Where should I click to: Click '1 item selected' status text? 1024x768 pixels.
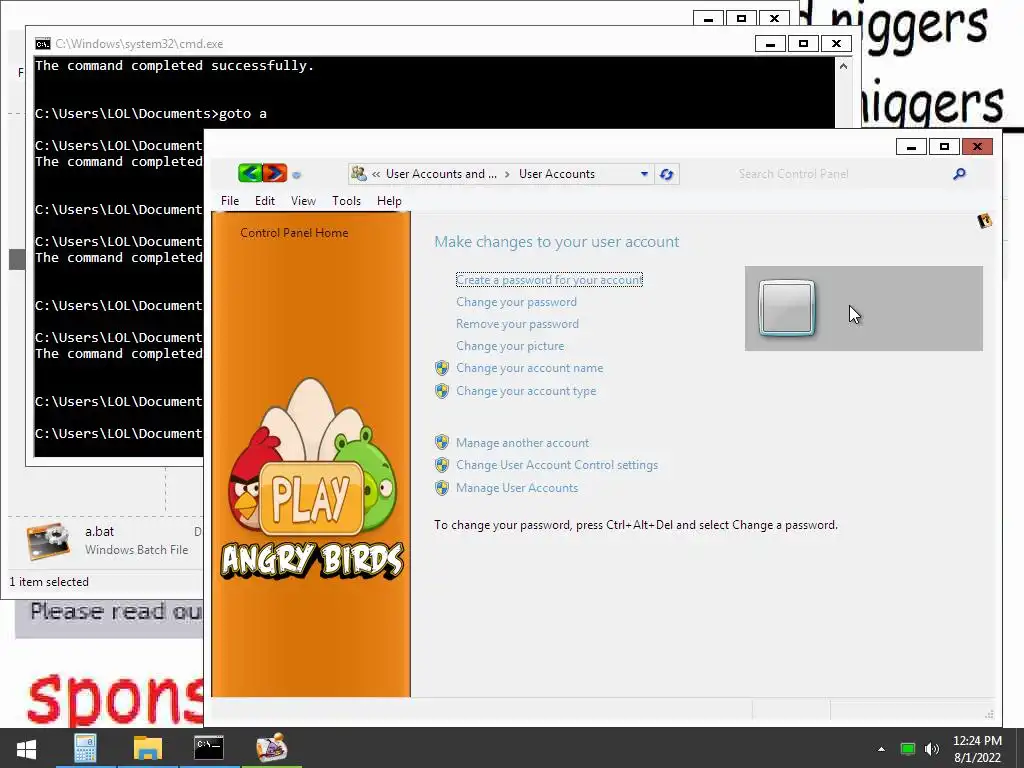coord(49,582)
